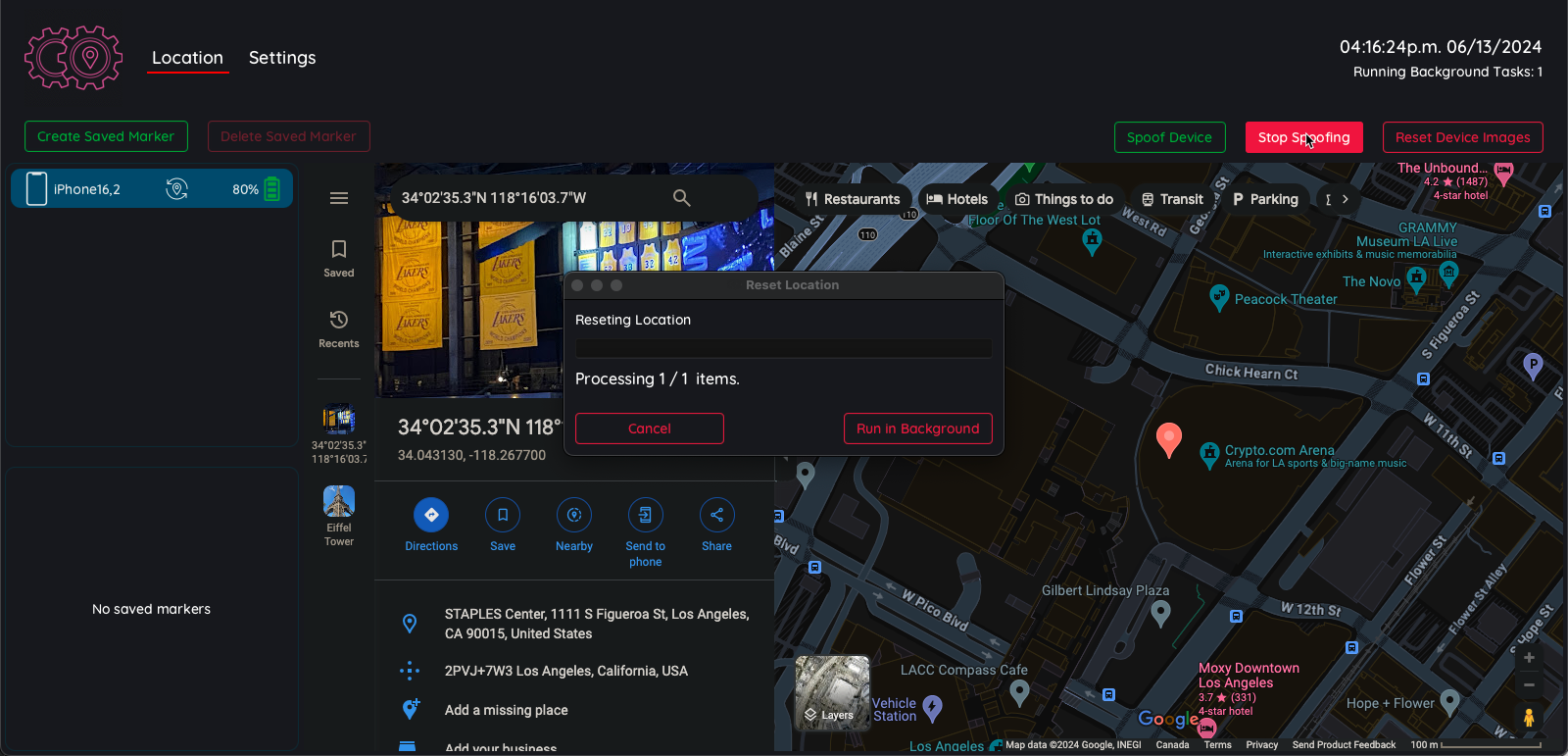Viewport: 1568px width, 756px height.
Task: Click the Reset Device Images button
Action: coord(1462,137)
